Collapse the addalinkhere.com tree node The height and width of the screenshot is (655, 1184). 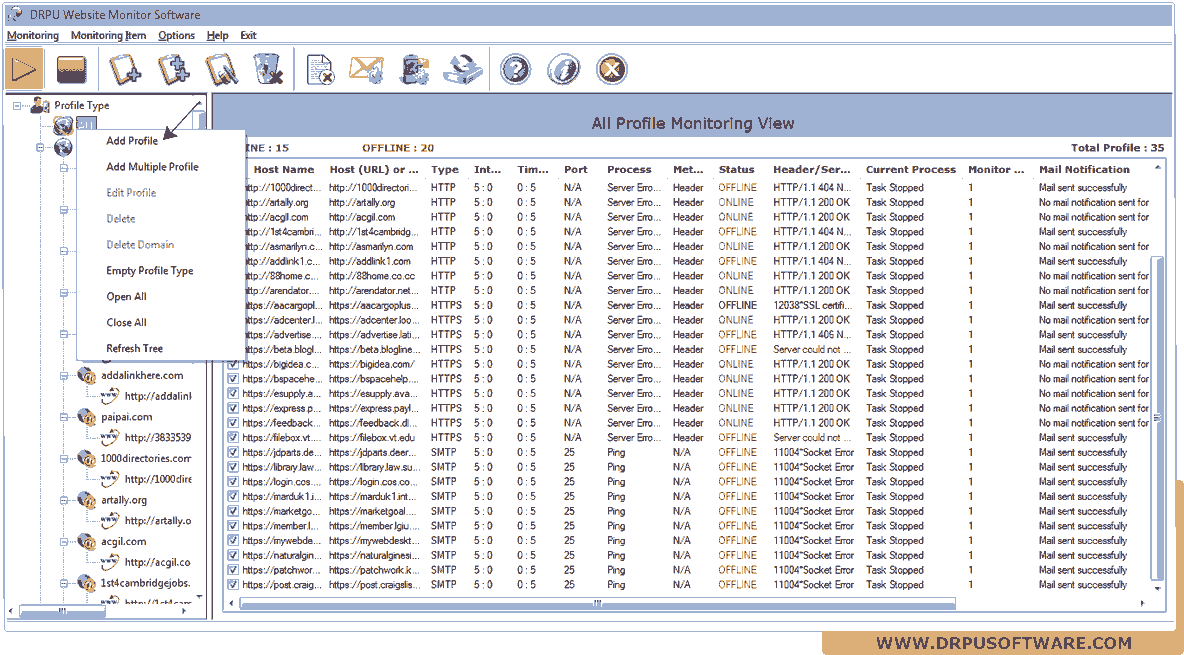[x=64, y=375]
